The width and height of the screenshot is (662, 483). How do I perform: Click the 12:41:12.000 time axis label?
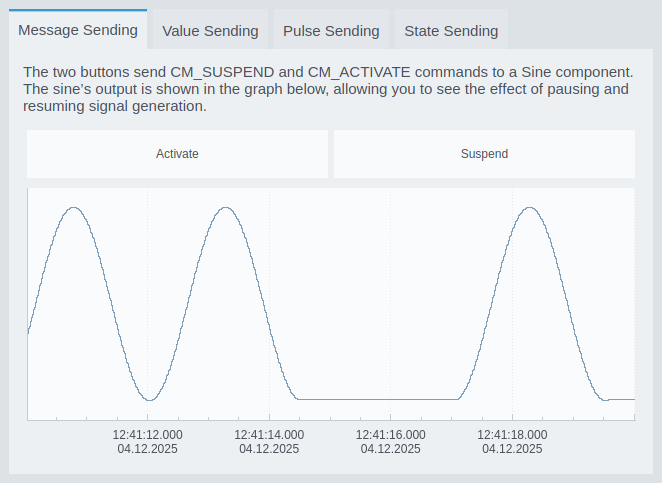(x=148, y=435)
